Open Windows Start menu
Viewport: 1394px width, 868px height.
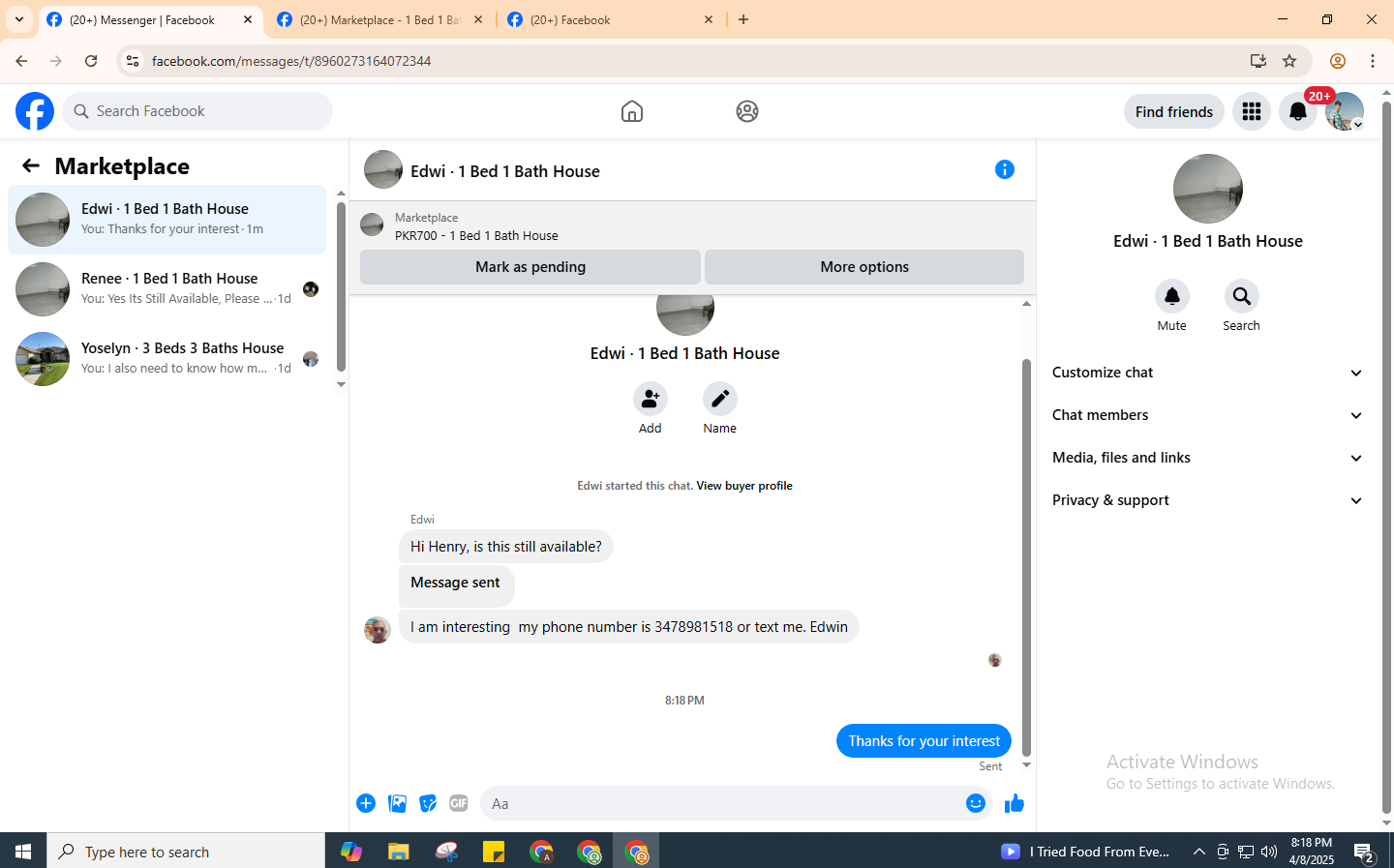23,852
